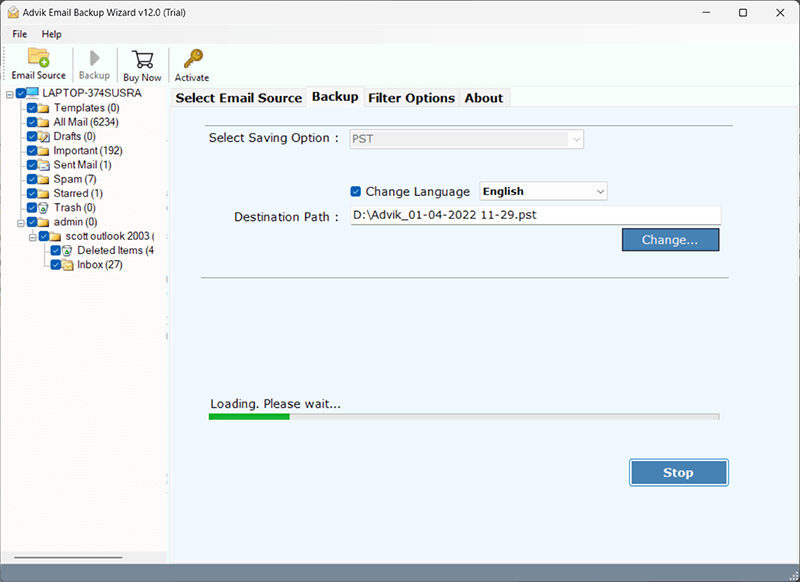Screen dimensions: 800x582
Task: Click the Starred folder icon
Action: pos(43,194)
